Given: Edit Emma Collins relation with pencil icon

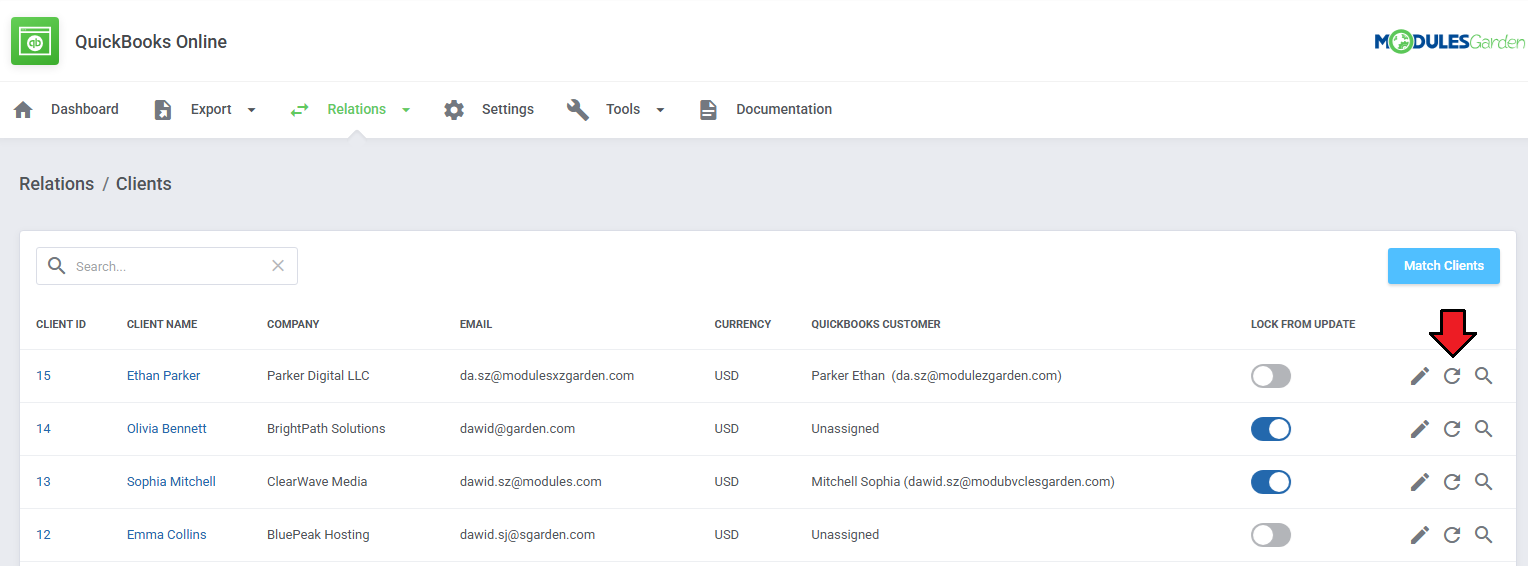Looking at the screenshot, I should (1420, 535).
